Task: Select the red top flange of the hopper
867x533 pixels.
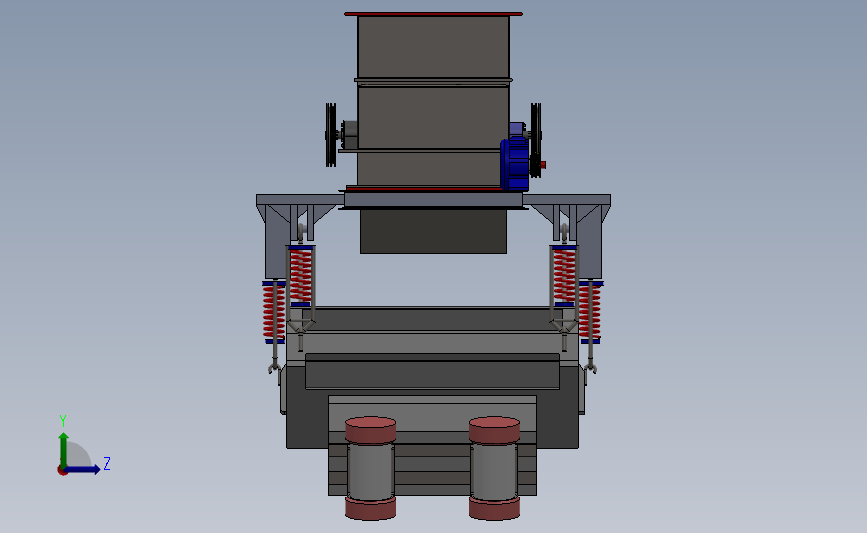Action: pyautogui.click(x=434, y=14)
